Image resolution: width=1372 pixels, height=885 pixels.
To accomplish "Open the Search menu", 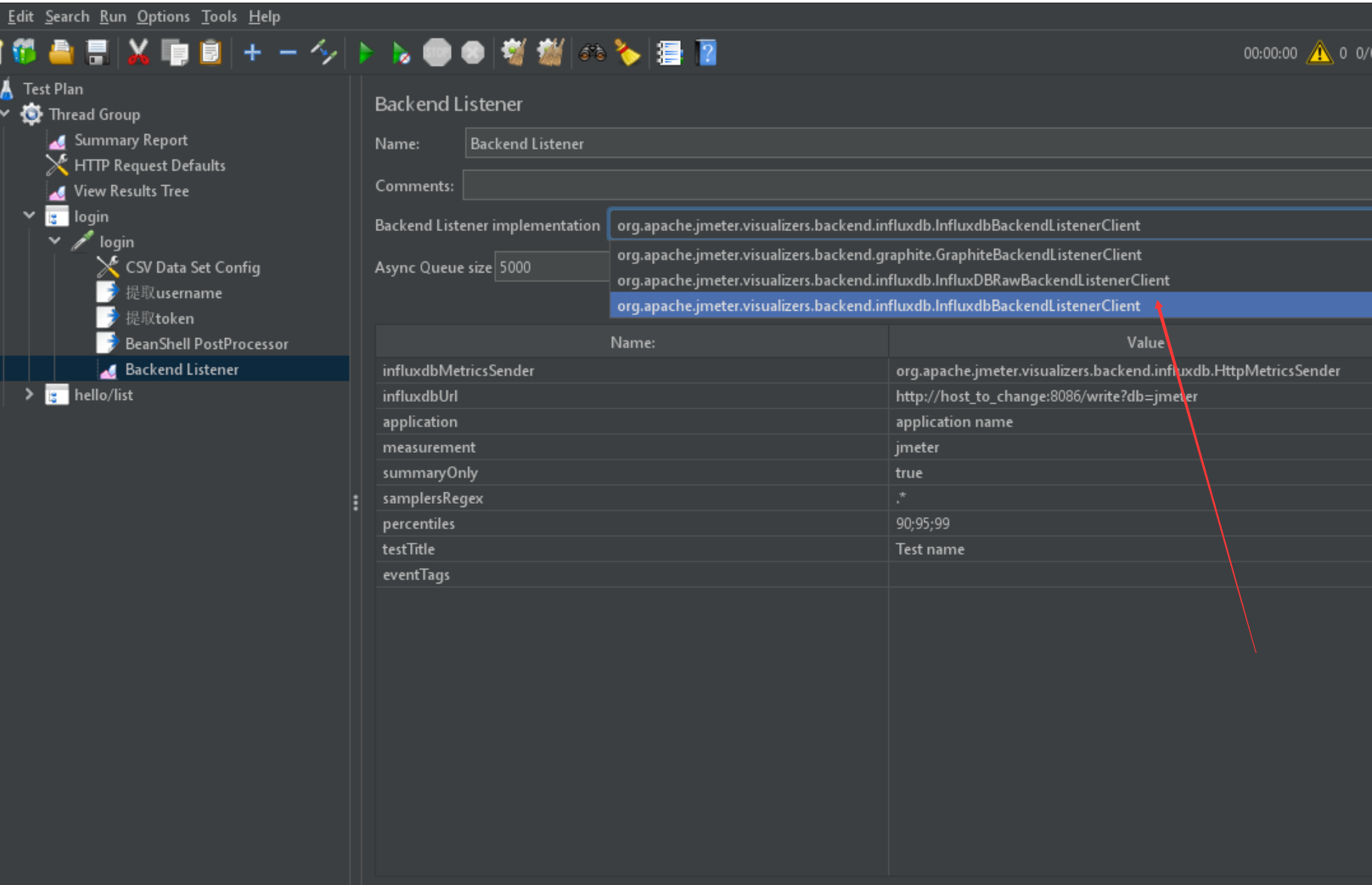I will [67, 16].
